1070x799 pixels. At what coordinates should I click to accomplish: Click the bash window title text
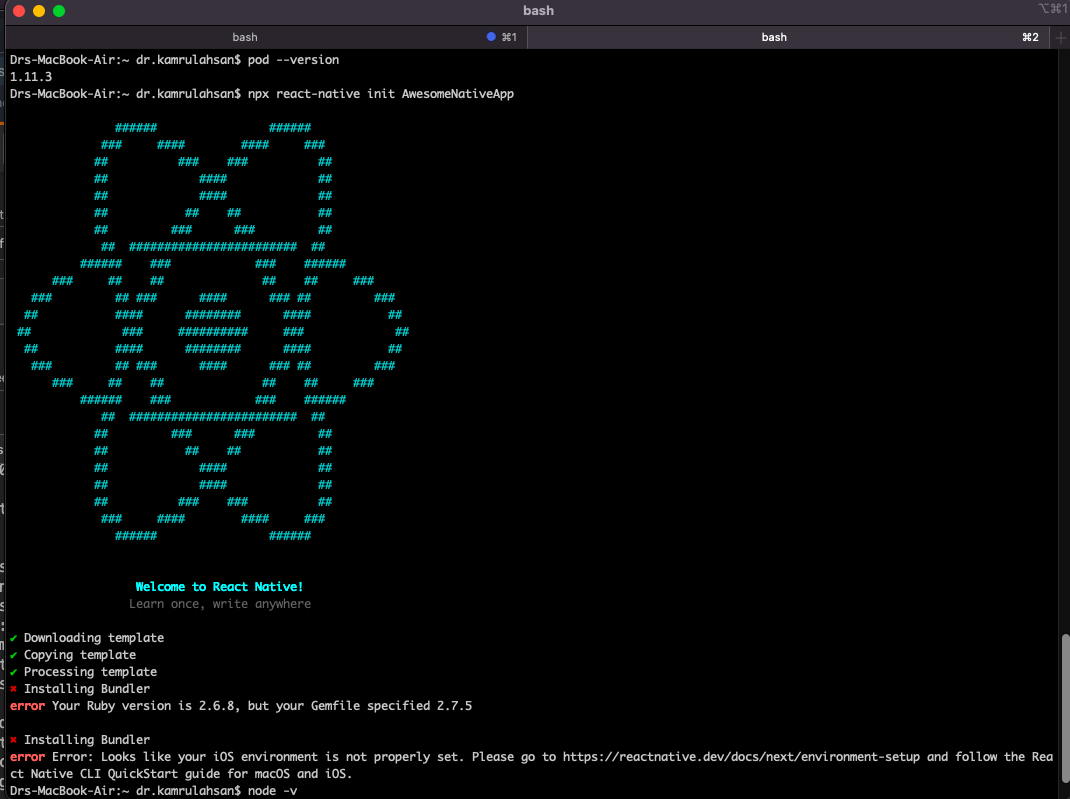pos(538,10)
